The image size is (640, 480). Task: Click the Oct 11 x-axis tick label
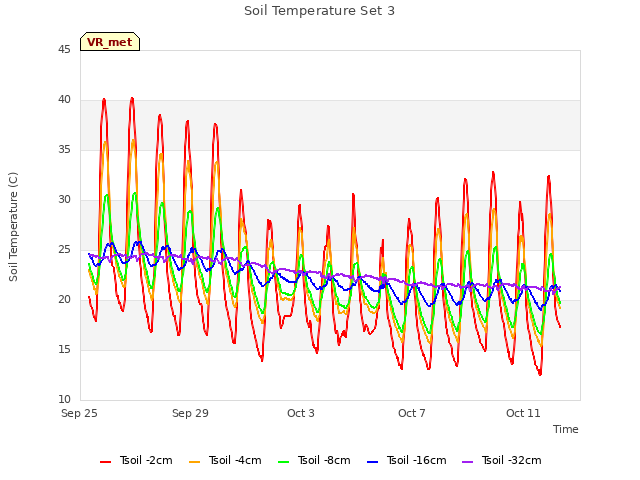523,413
